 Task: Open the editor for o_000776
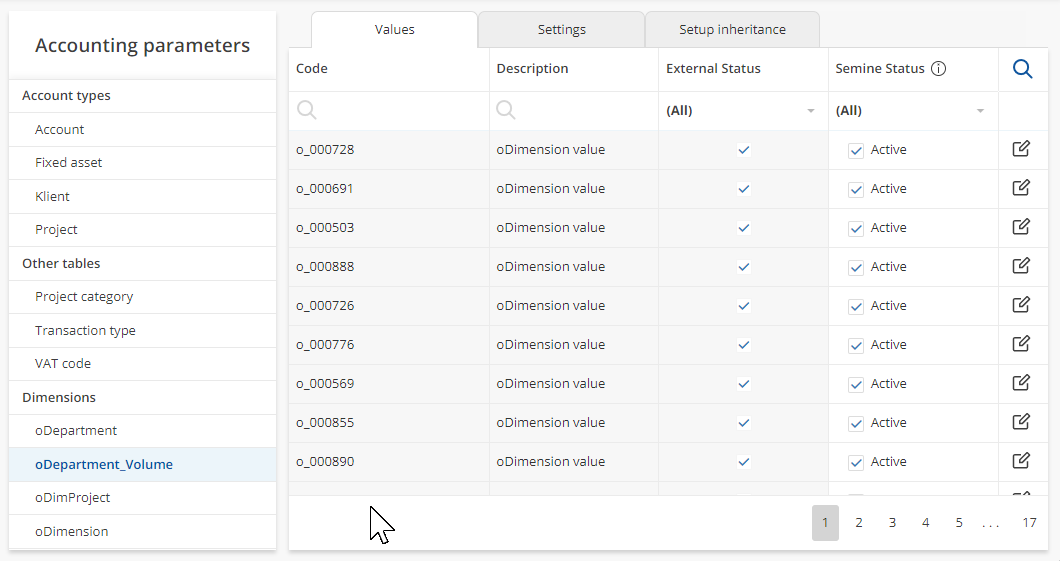tap(1021, 344)
